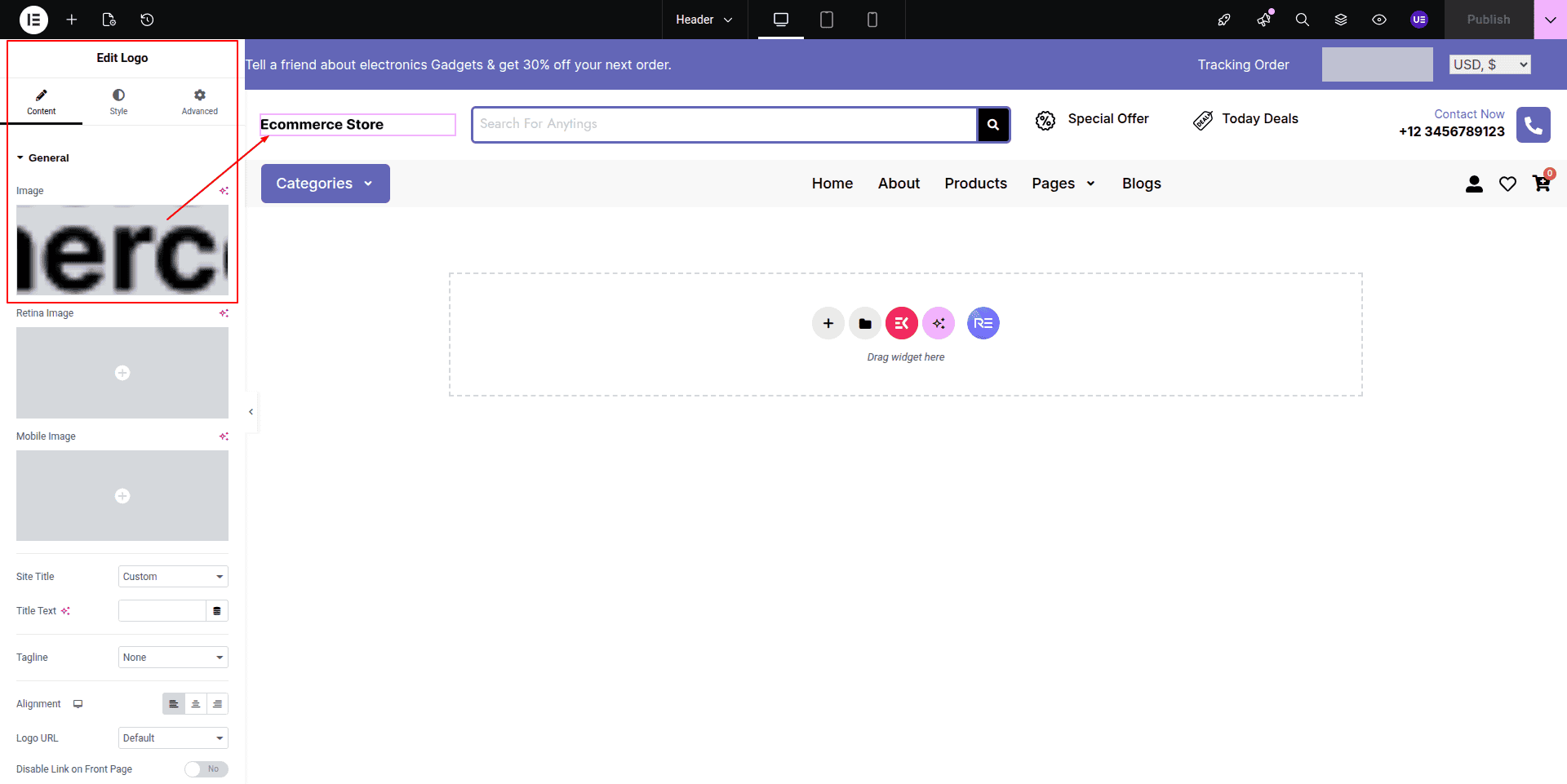
Task: Open the Site Title dropdown
Action: click(173, 577)
